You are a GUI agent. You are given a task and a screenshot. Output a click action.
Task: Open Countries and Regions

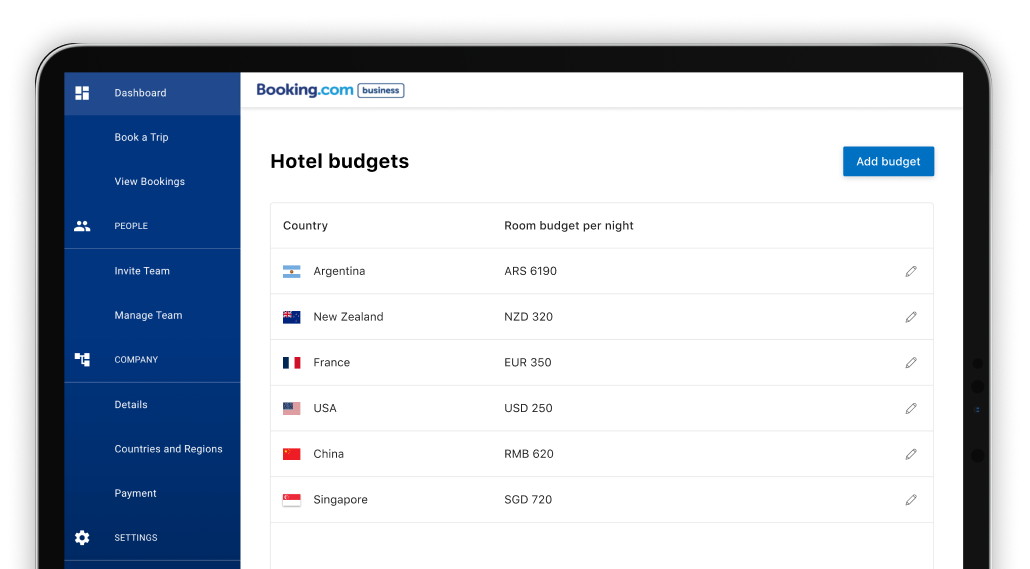coord(168,449)
